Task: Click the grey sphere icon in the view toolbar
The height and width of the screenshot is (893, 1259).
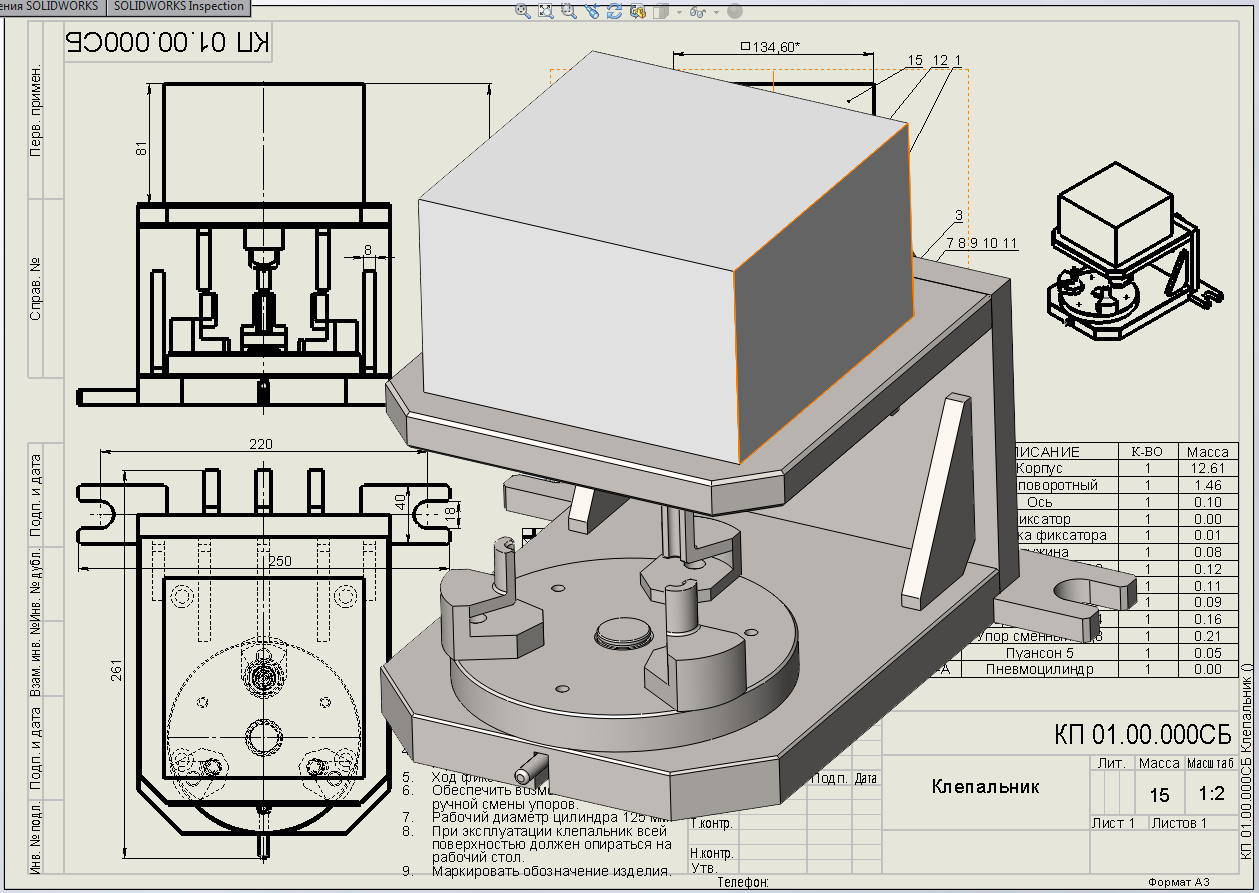Action: click(735, 11)
